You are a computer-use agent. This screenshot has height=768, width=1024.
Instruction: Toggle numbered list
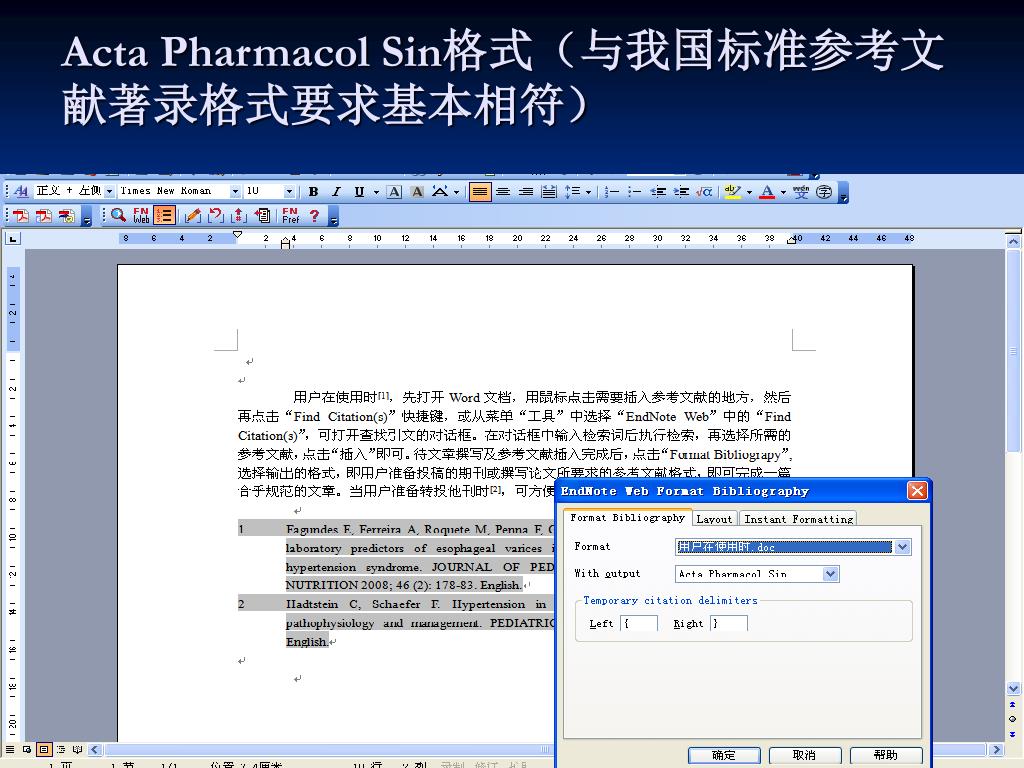pos(611,191)
